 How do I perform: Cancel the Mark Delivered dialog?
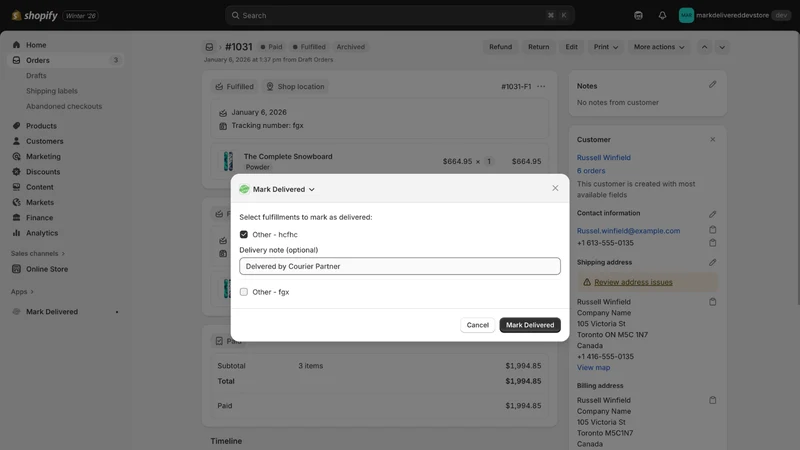point(477,325)
